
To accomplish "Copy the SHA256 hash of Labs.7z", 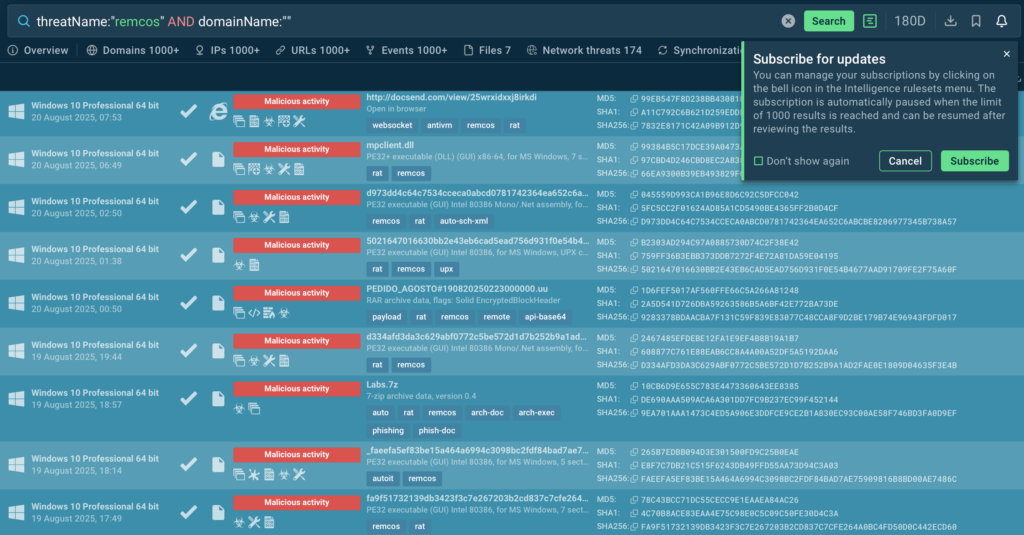I will click(634, 413).
